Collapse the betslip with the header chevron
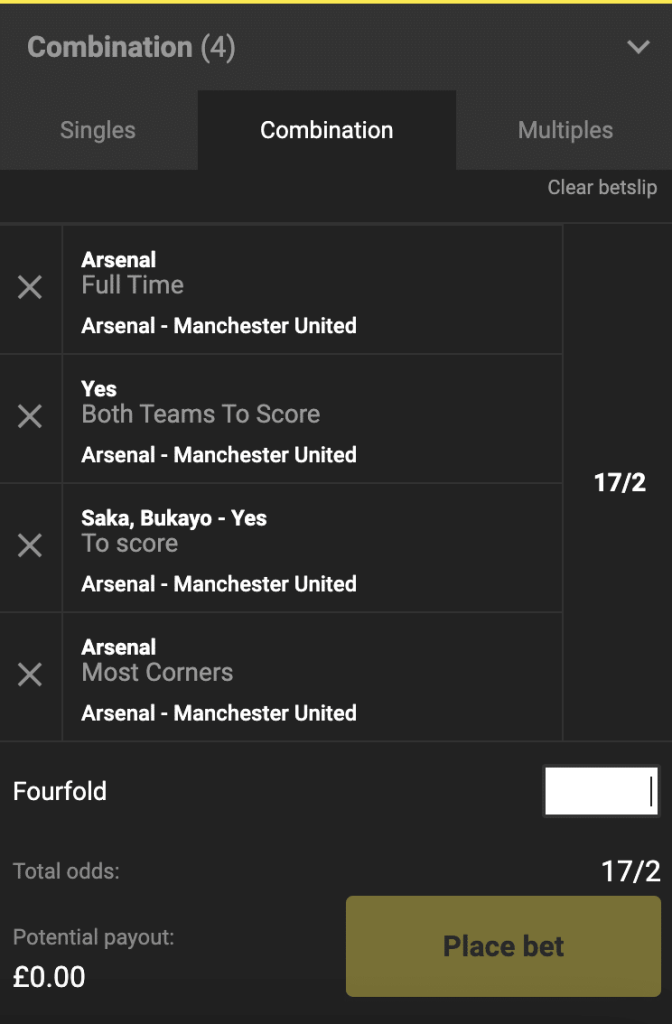This screenshot has width=672, height=1024. click(x=638, y=47)
